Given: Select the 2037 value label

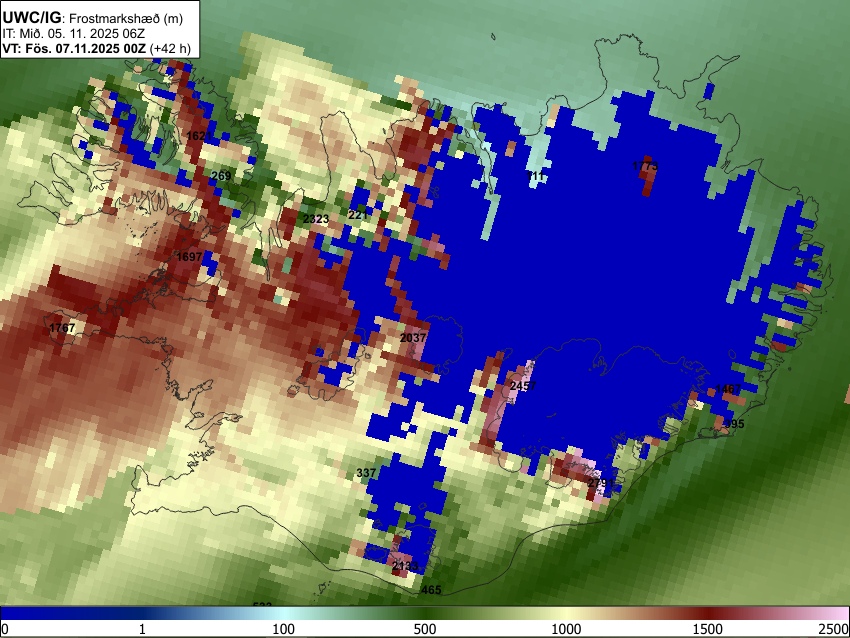Looking at the screenshot, I should point(413,338).
